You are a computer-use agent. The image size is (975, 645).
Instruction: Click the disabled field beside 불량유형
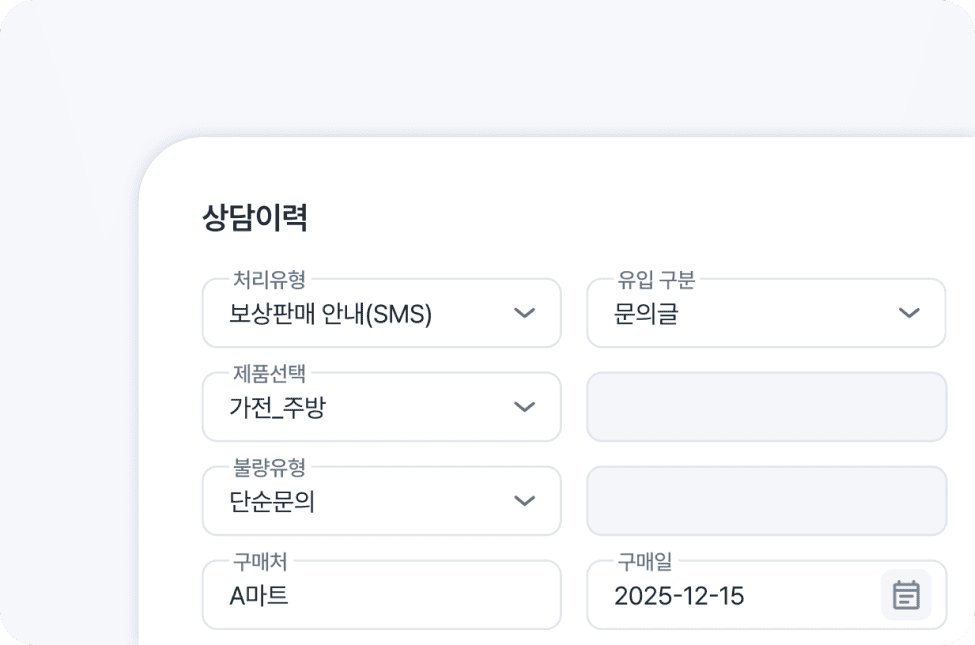pyautogui.click(x=766, y=501)
